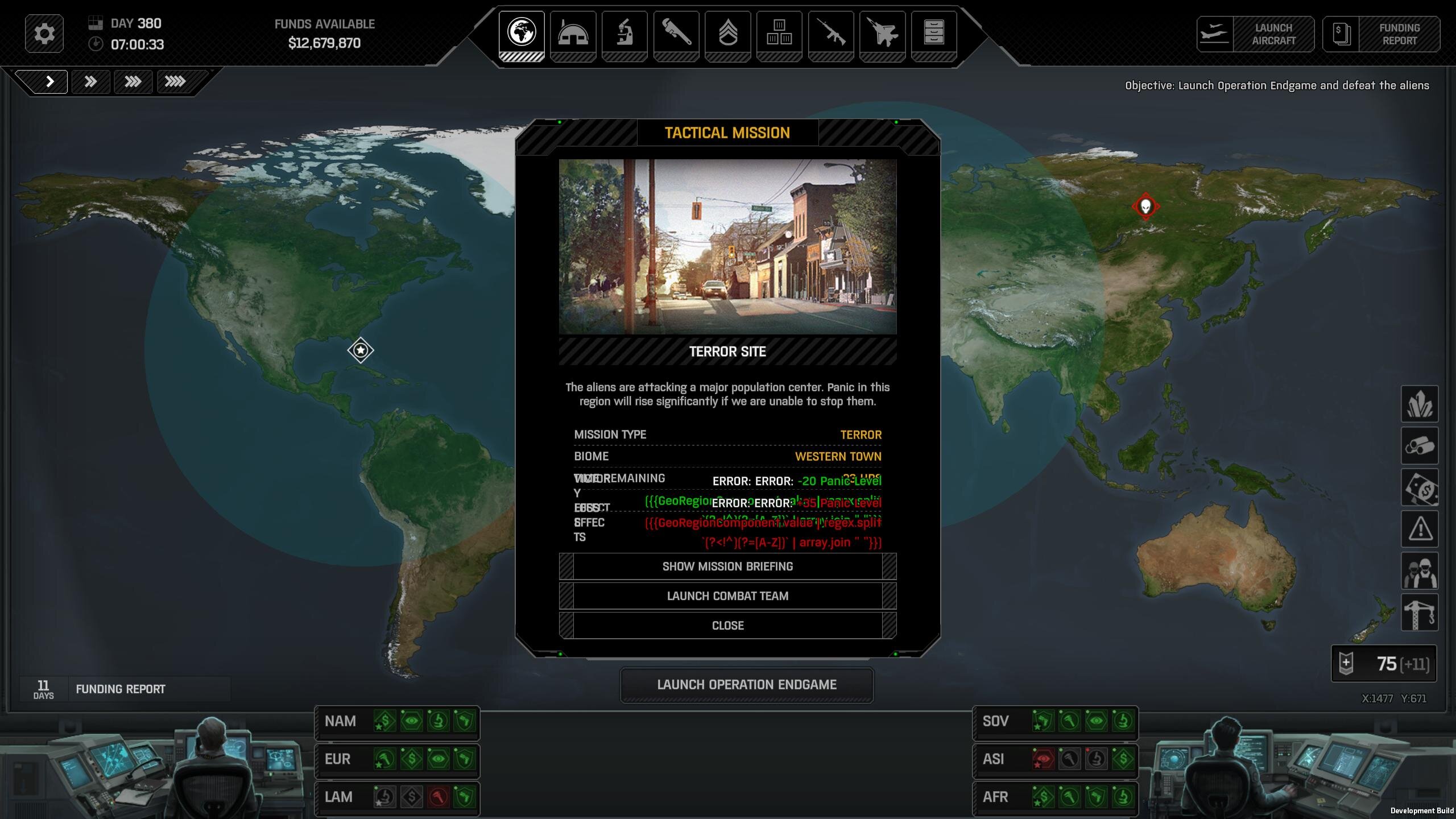Open settings gear menu
The height and width of the screenshot is (819, 1456).
[44, 34]
